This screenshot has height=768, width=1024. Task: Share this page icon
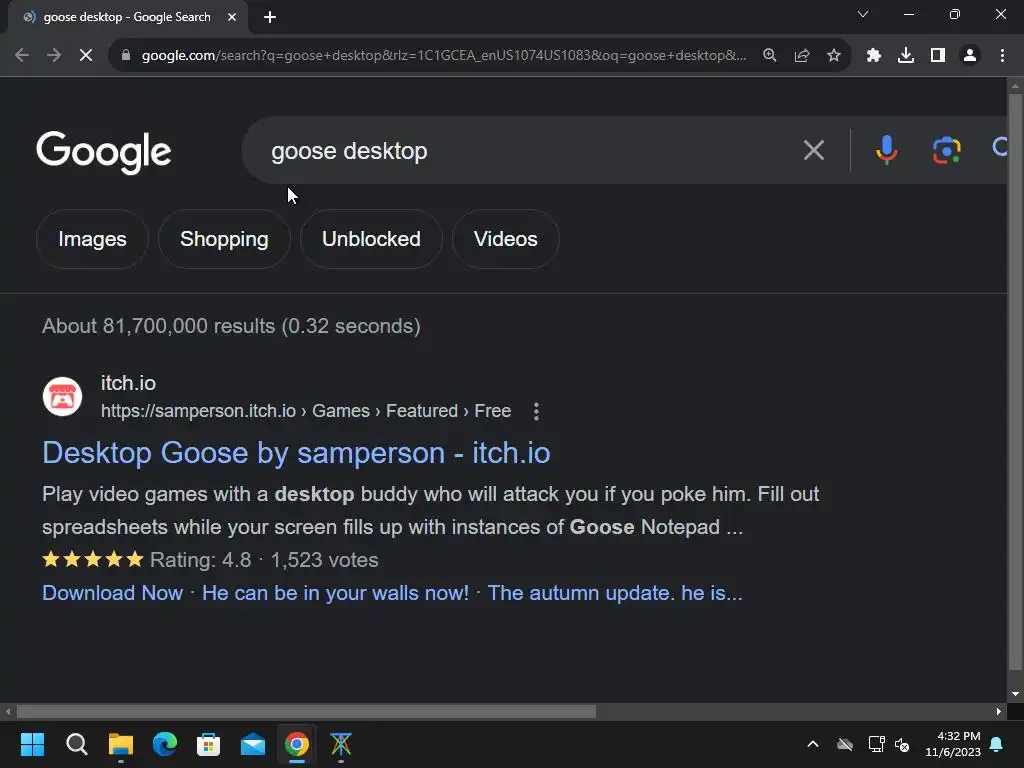pyautogui.click(x=802, y=56)
